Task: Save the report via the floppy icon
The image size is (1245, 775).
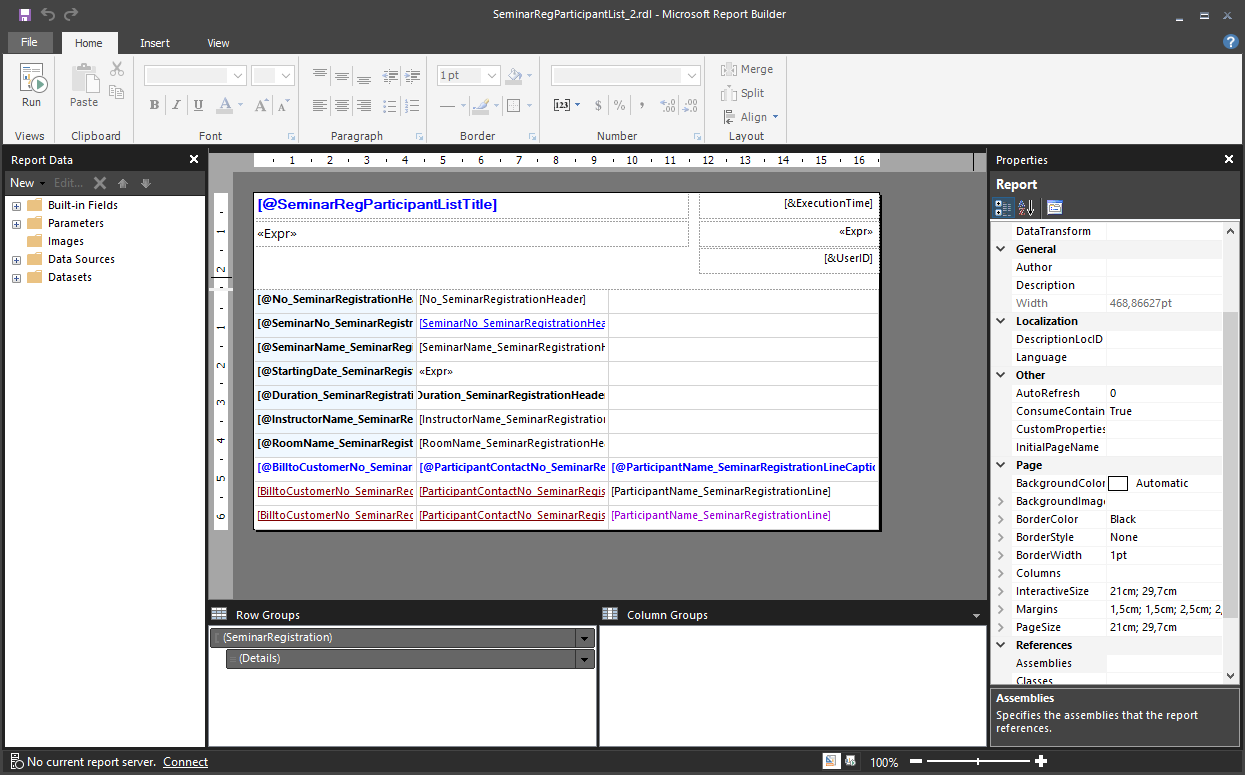Action: (24, 14)
